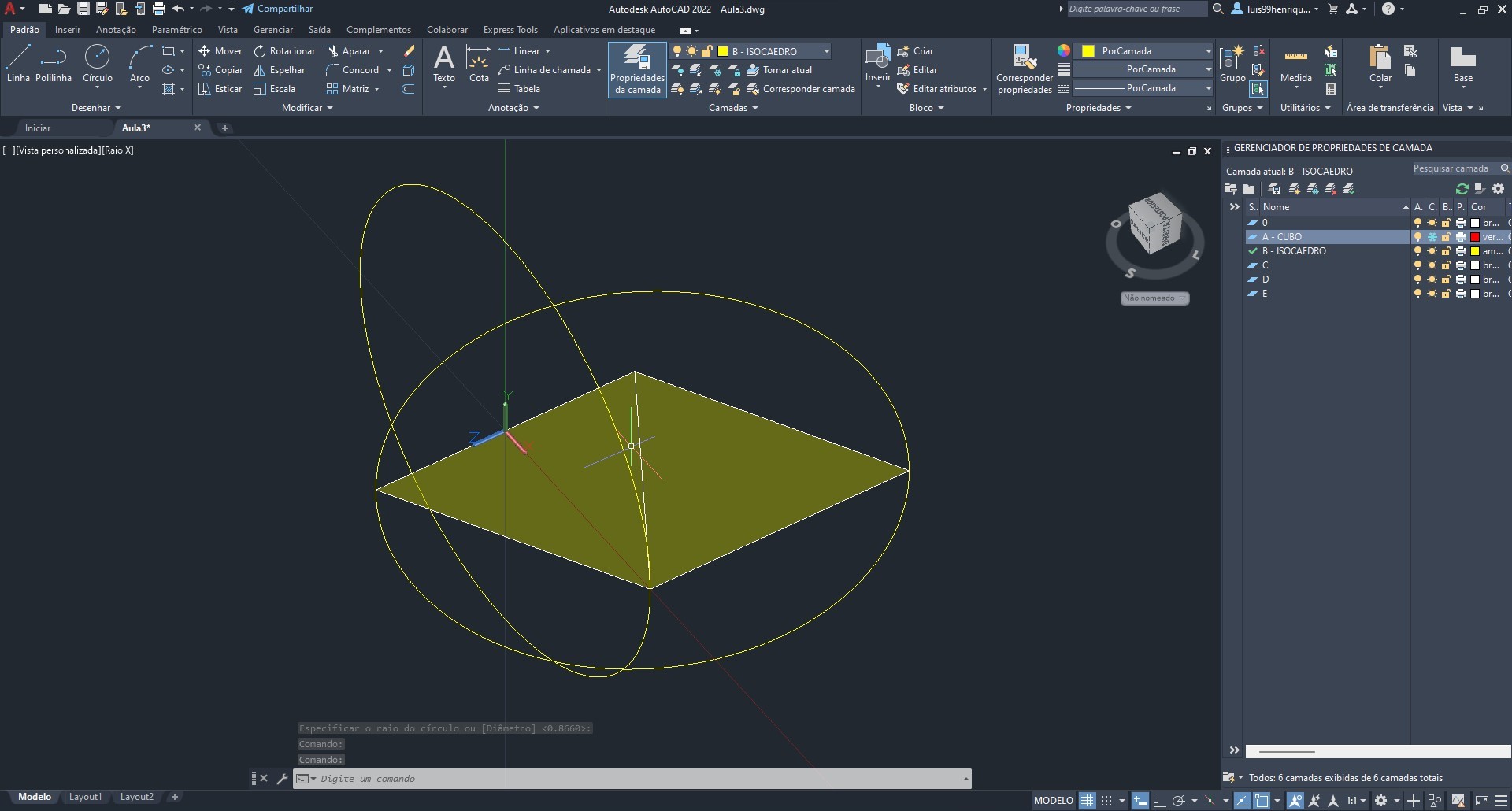Click the Inserir block button
This screenshot has width=1512, height=811.
(877, 63)
